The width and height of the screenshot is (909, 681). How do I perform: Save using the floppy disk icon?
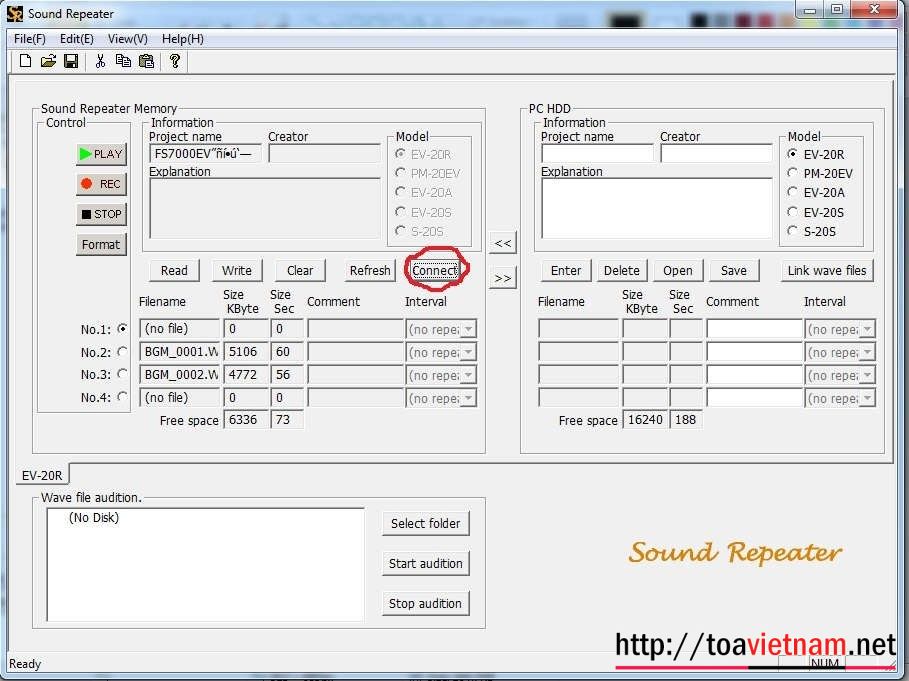(71, 61)
